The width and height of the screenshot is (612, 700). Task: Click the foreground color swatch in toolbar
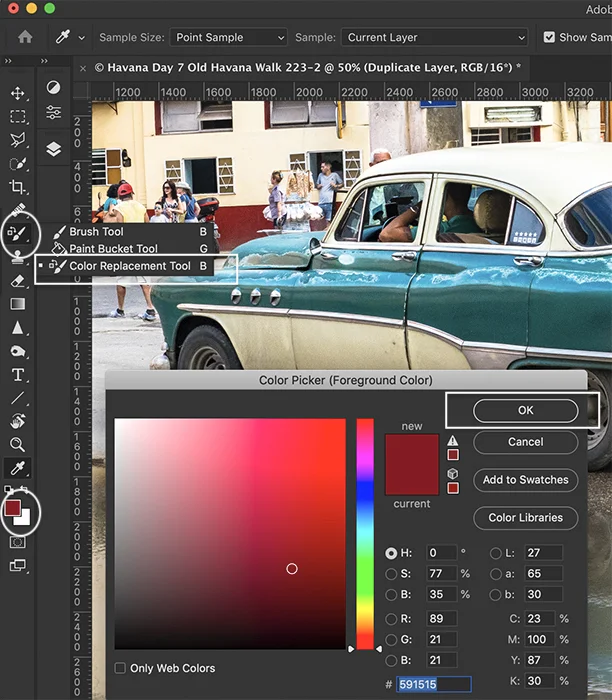pos(13,507)
